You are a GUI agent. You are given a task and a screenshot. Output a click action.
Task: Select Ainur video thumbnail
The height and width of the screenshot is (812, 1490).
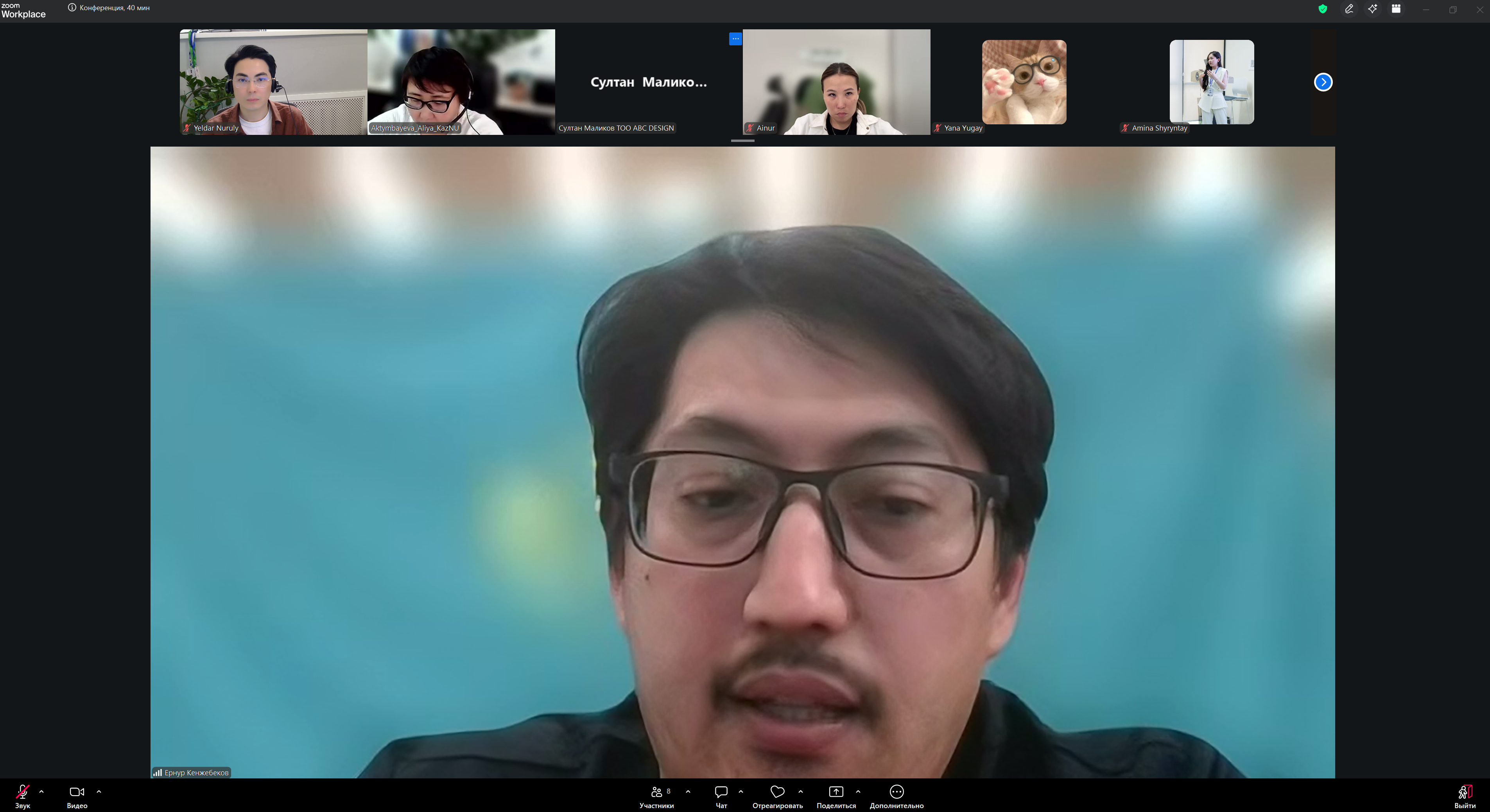click(x=836, y=82)
